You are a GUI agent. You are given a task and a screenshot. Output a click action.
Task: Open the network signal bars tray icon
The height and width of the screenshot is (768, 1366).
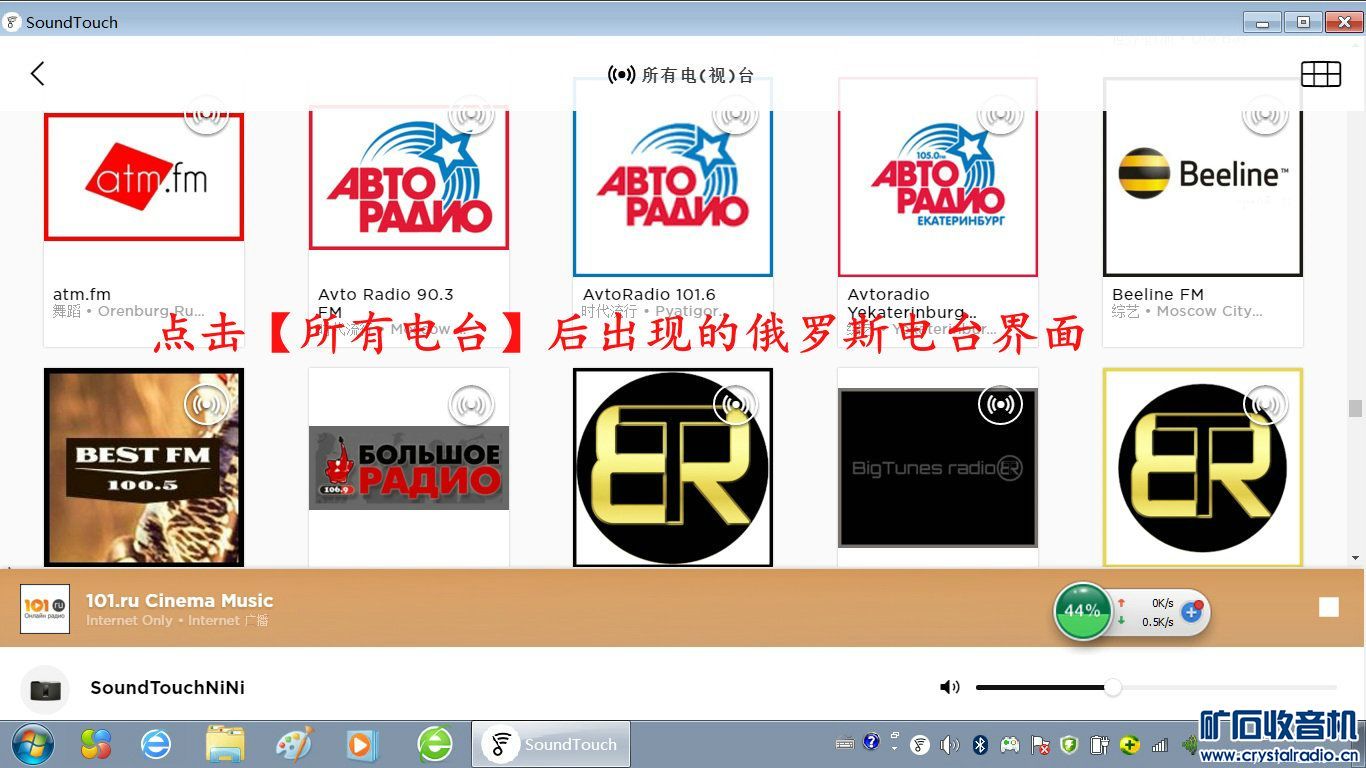coord(1160,745)
